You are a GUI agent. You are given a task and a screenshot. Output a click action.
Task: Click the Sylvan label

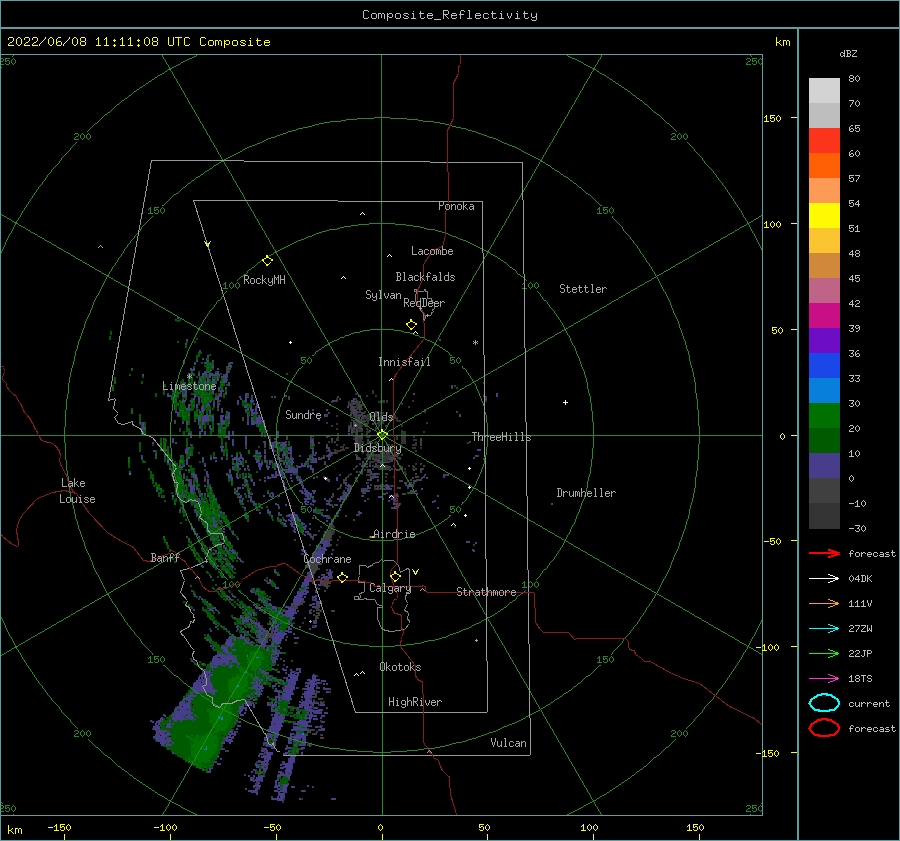point(383,295)
